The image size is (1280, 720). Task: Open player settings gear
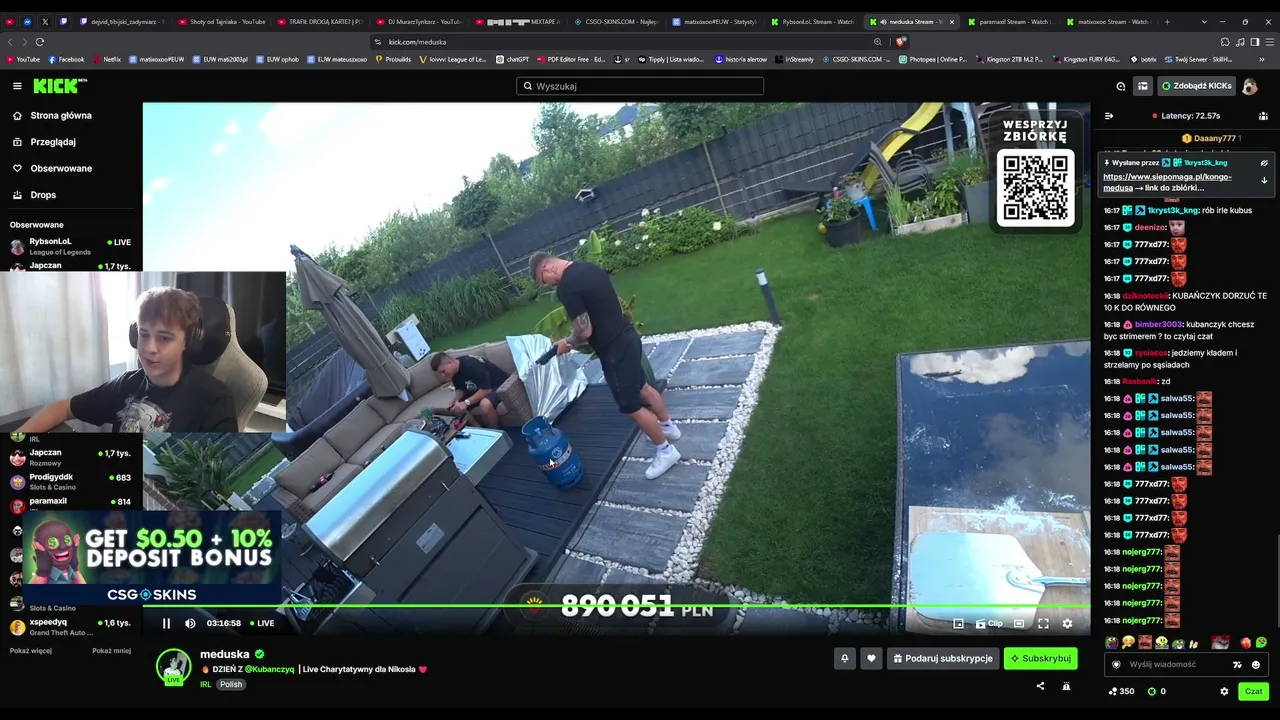[x=1067, y=623]
